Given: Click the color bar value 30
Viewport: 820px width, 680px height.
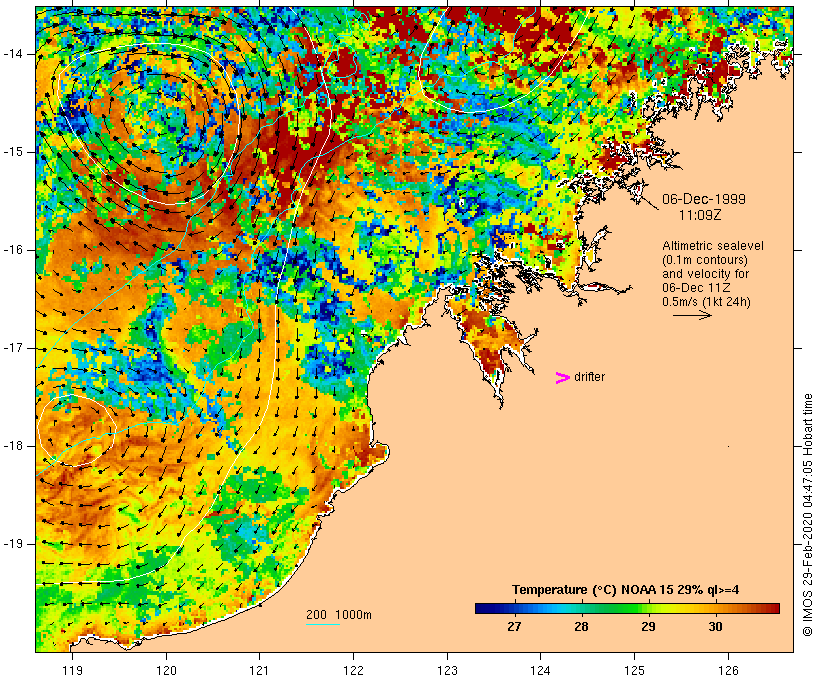Looking at the screenshot, I should coord(715,626).
